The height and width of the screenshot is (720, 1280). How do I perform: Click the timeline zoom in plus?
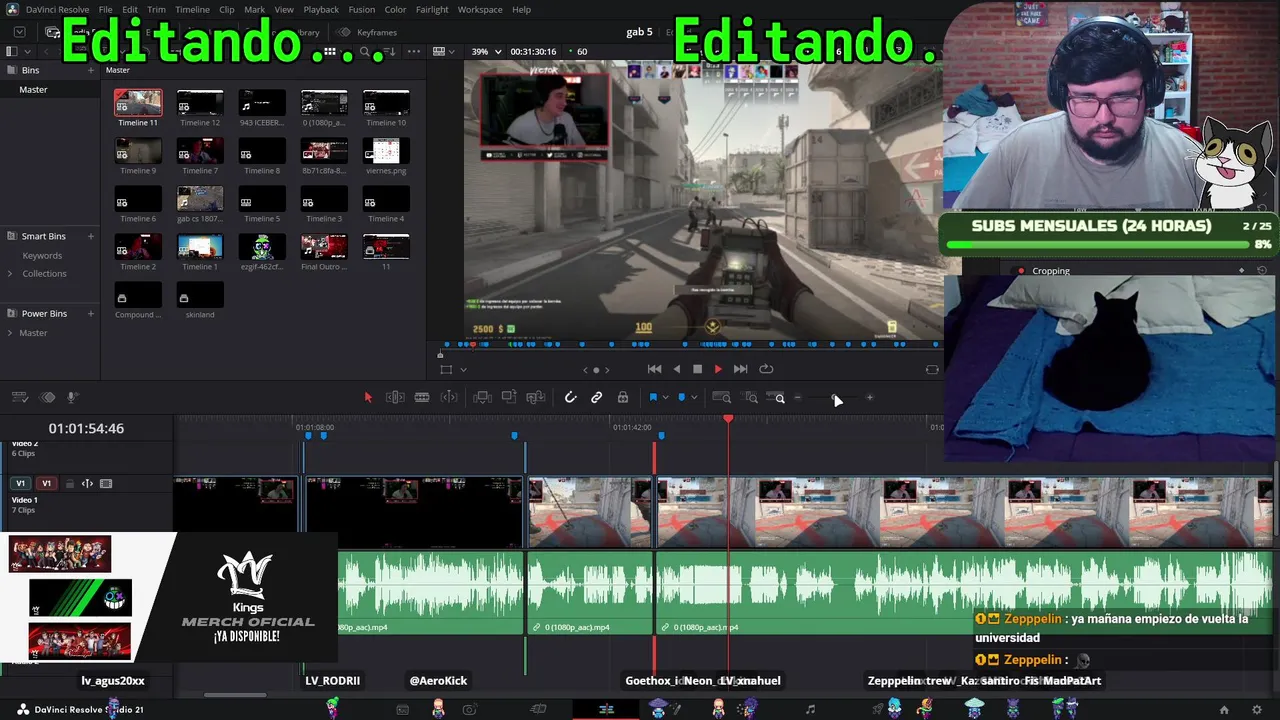coord(869,398)
